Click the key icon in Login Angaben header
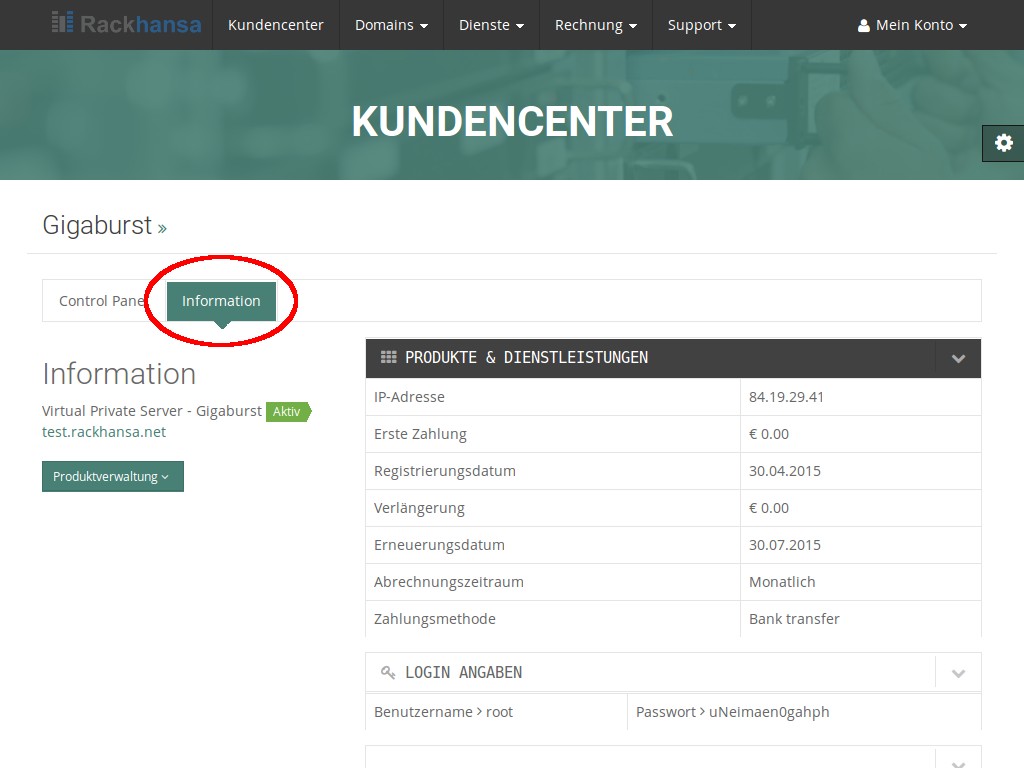 [x=388, y=672]
